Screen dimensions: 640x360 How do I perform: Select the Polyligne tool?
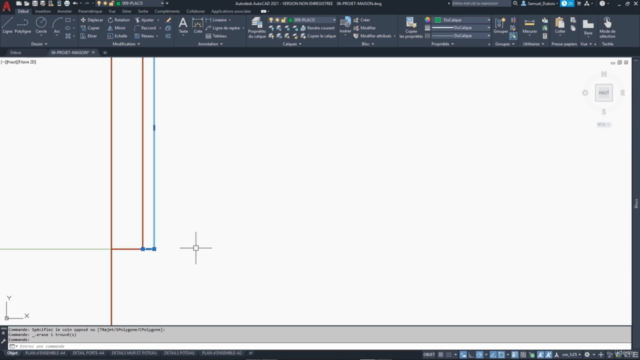pos(23,25)
